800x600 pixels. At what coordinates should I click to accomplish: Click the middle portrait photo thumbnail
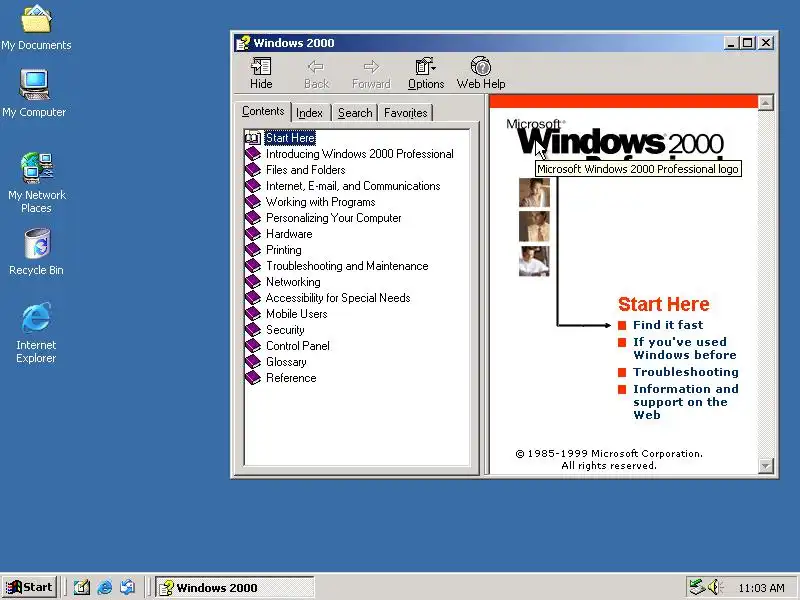534,226
